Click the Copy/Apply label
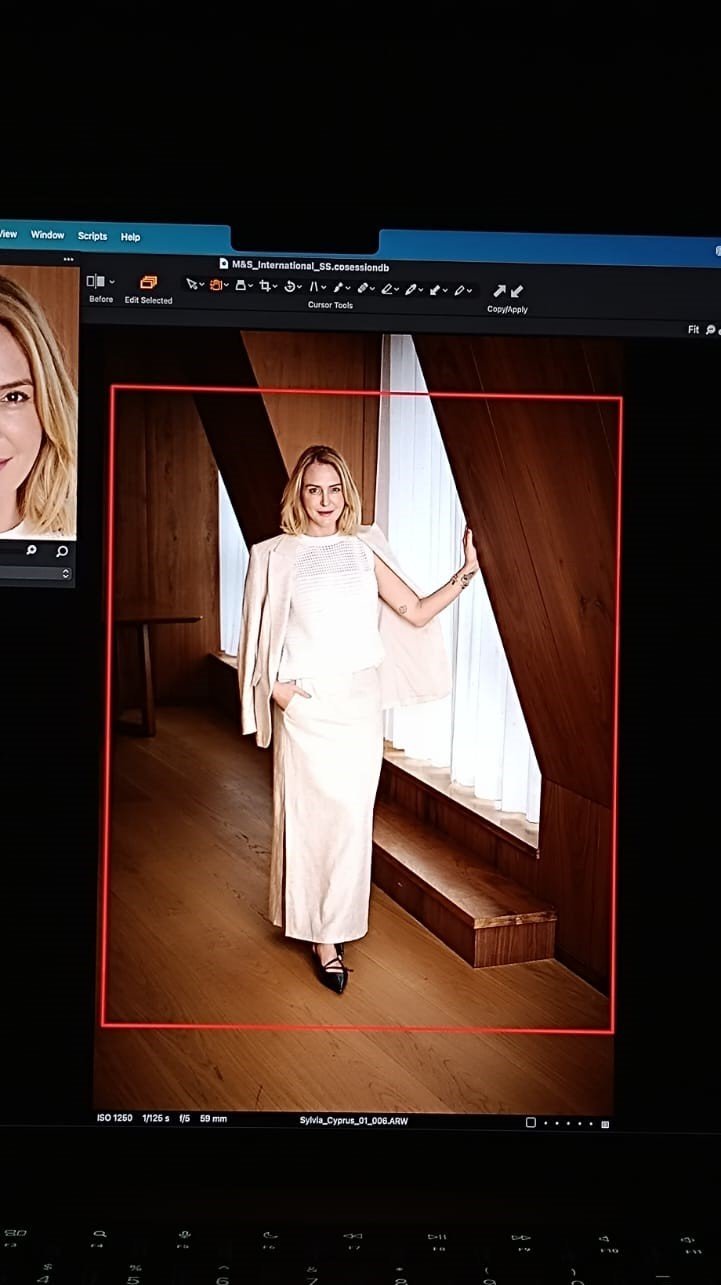Screen dimensions: 721x1285 point(507,310)
